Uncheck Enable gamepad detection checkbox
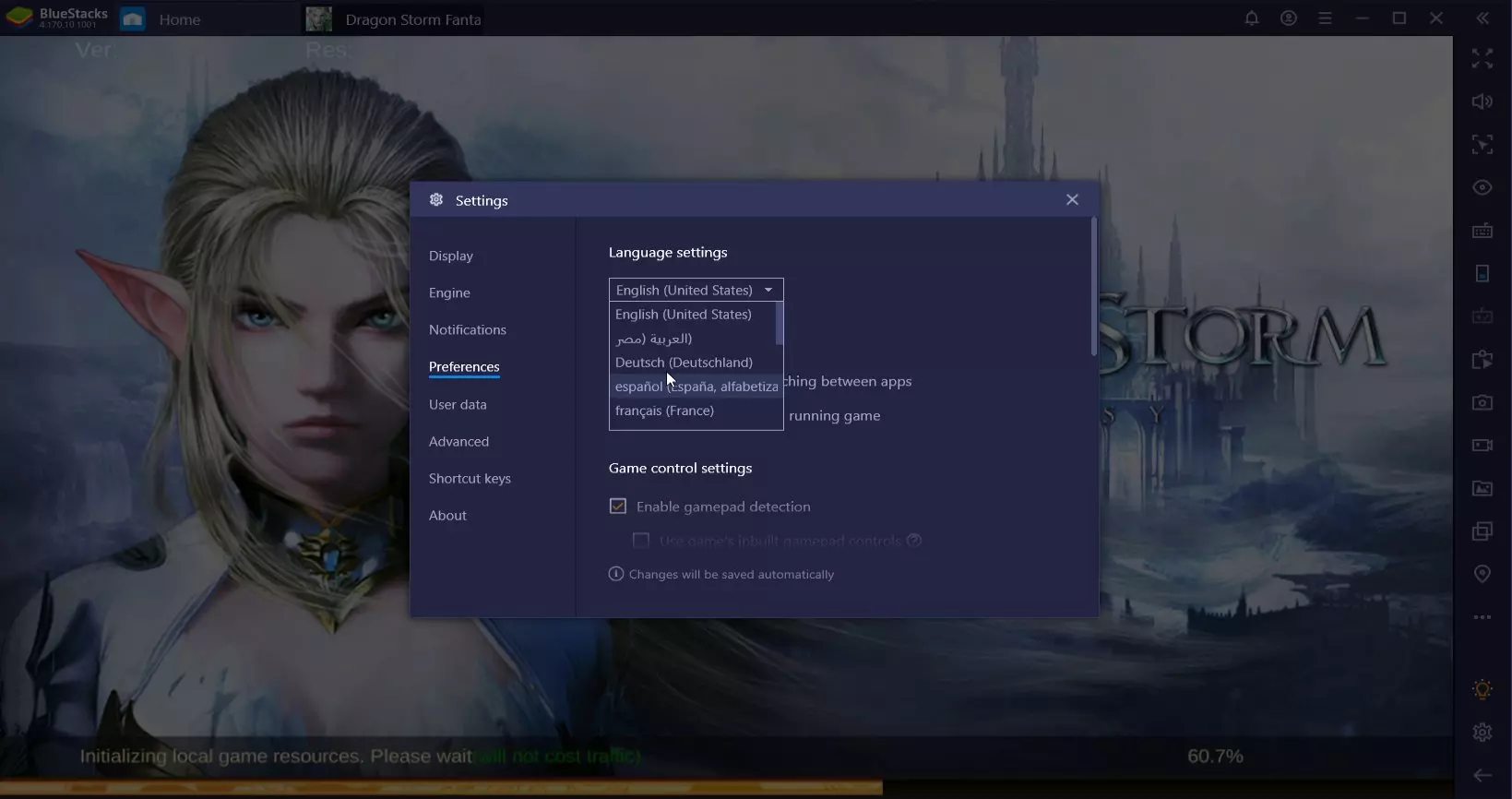 (x=618, y=507)
